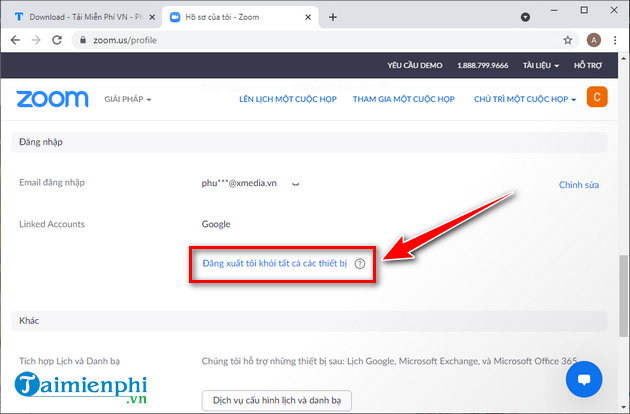This screenshot has width=630, height=414.
Task: Close the Download - Tải Miễn Phí tab
Action: 152,17
